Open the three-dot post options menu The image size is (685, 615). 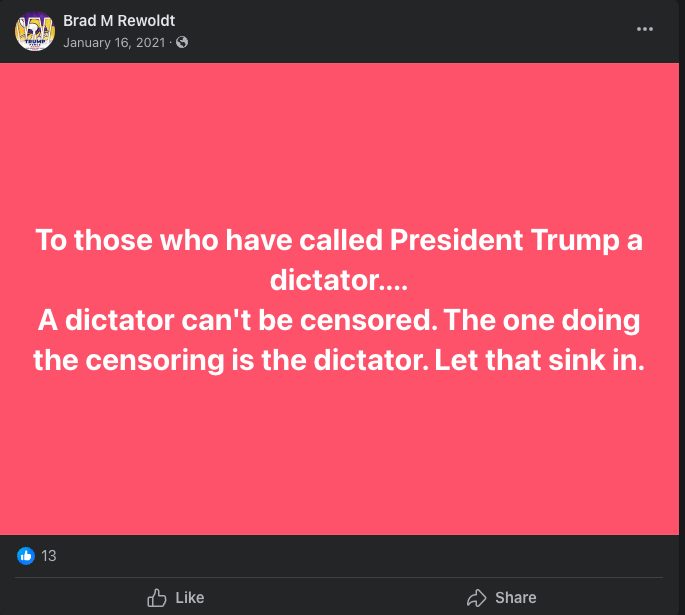point(645,29)
